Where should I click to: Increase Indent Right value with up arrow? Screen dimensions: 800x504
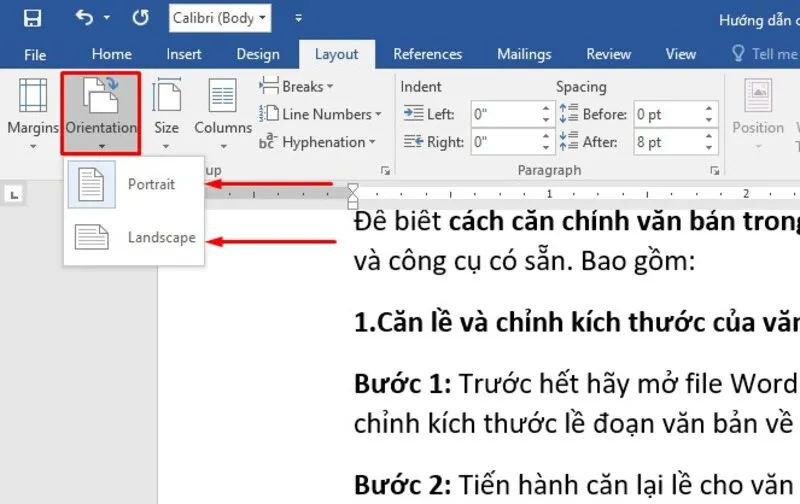(546, 136)
